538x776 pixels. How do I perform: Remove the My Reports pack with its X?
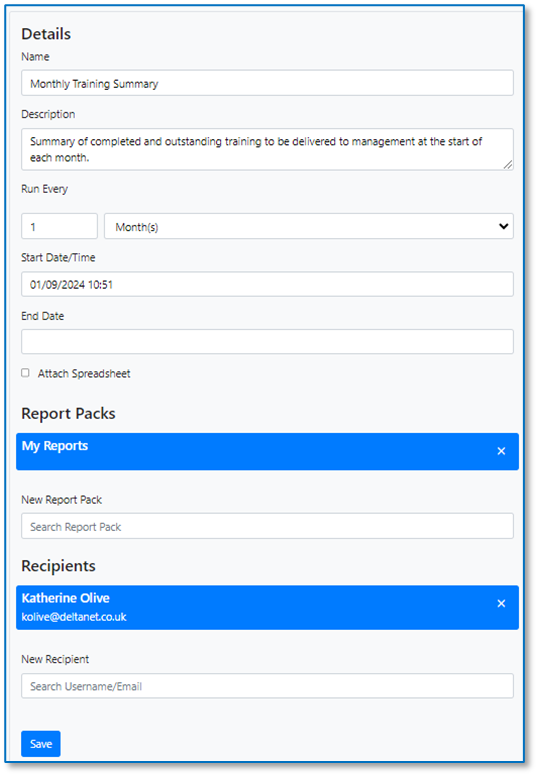(501, 451)
